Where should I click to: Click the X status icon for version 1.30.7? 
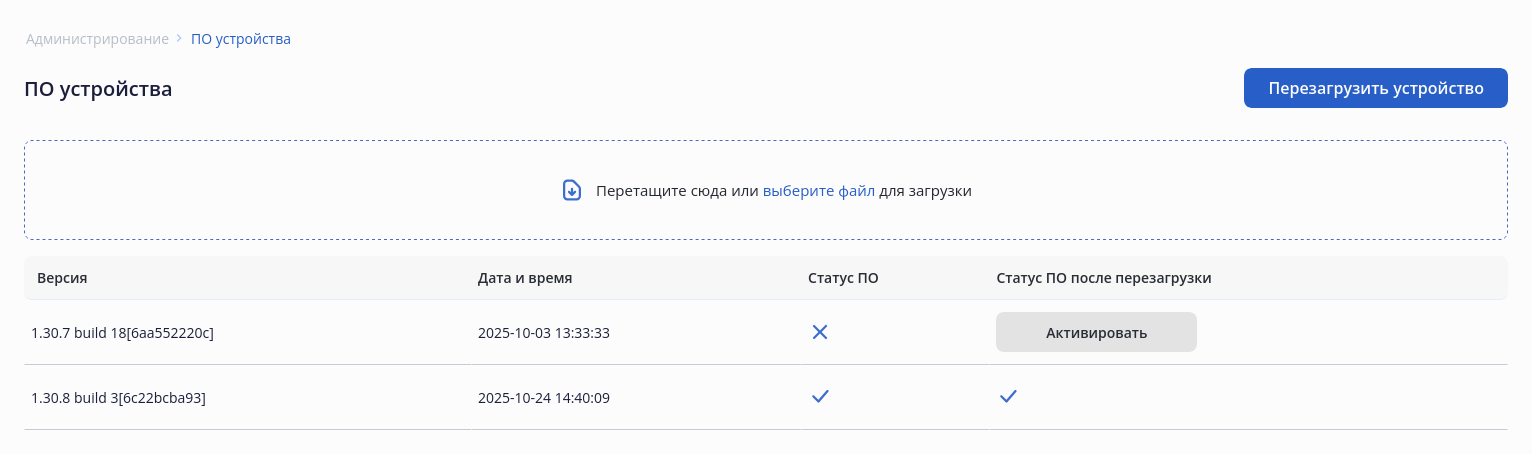[x=820, y=333]
